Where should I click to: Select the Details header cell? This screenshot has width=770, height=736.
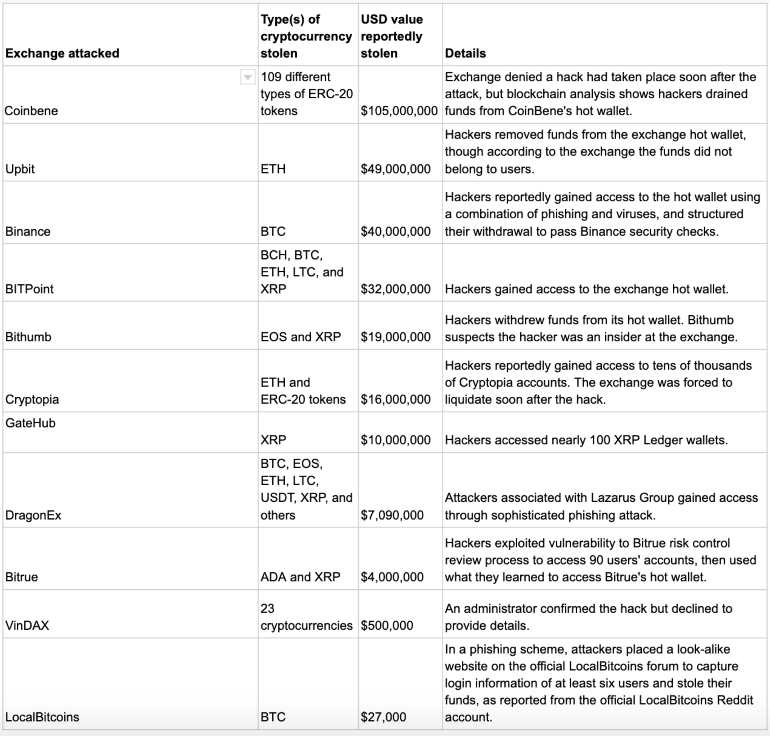click(605, 35)
